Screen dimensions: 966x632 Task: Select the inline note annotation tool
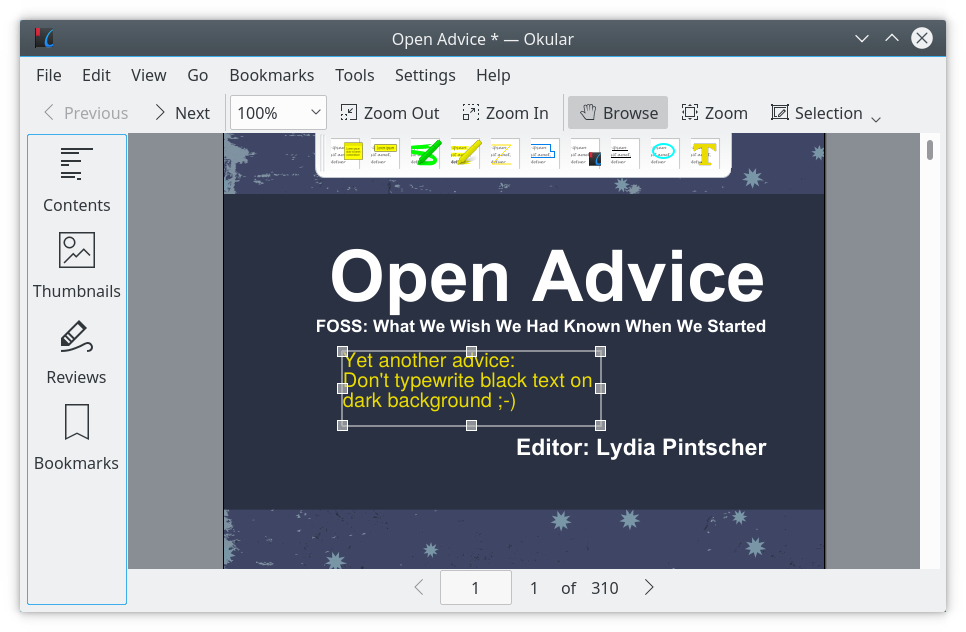385,154
